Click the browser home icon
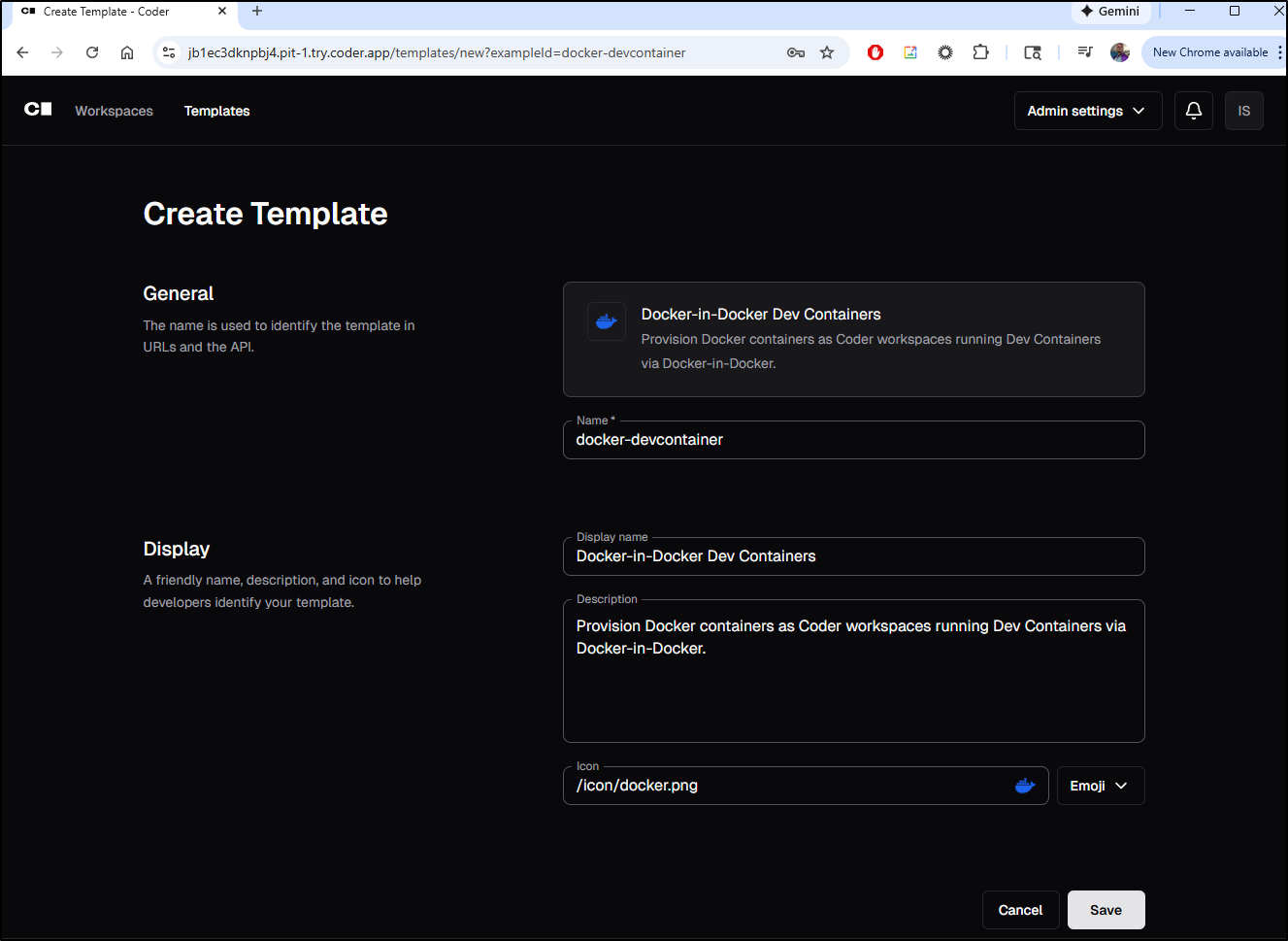The image size is (1288, 941). pyautogui.click(x=127, y=52)
